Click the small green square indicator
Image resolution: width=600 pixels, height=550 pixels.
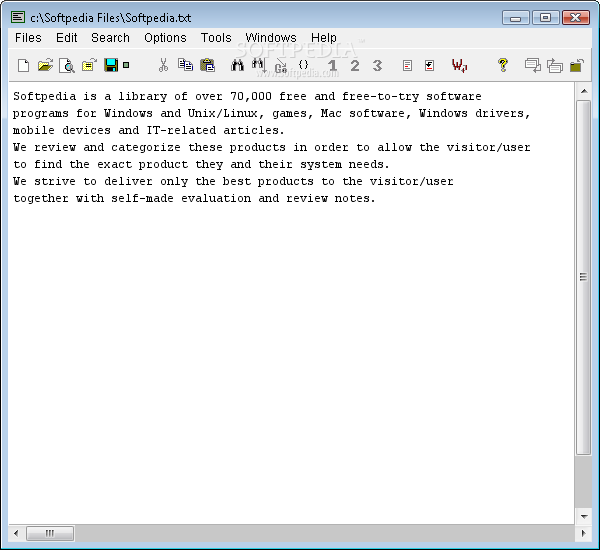[x=126, y=65]
